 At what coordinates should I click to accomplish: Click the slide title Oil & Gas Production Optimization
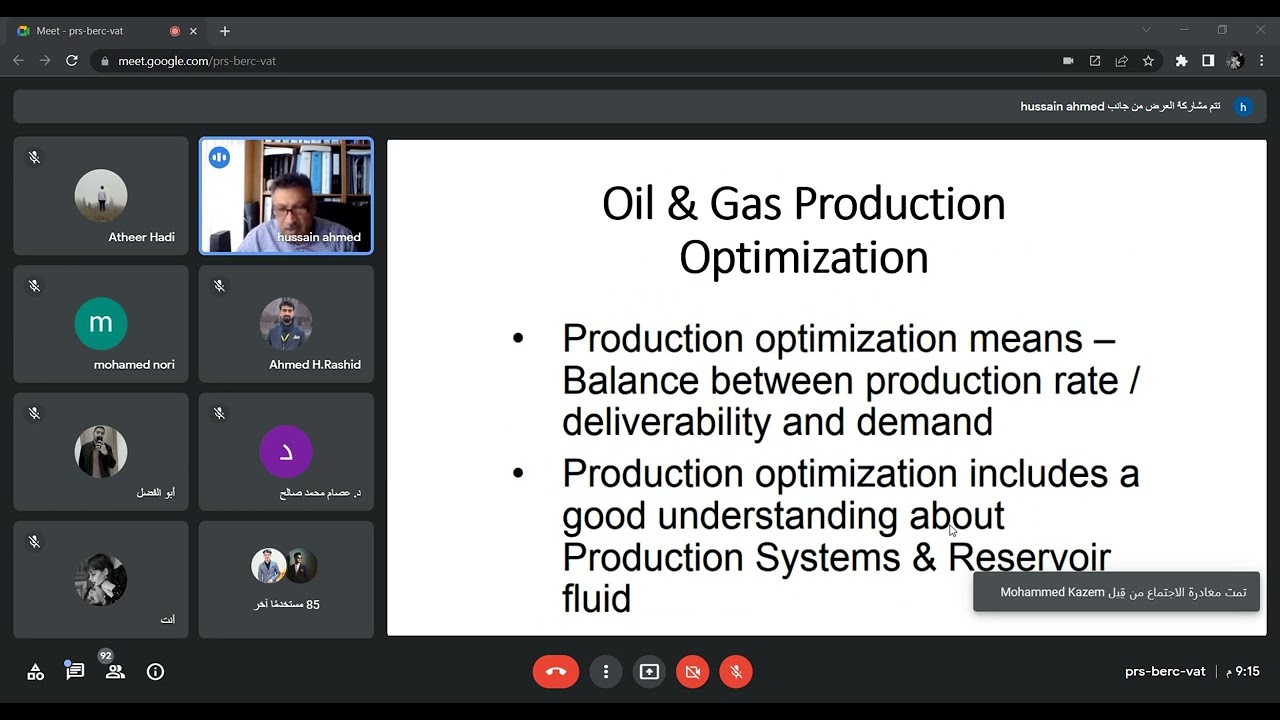(804, 230)
